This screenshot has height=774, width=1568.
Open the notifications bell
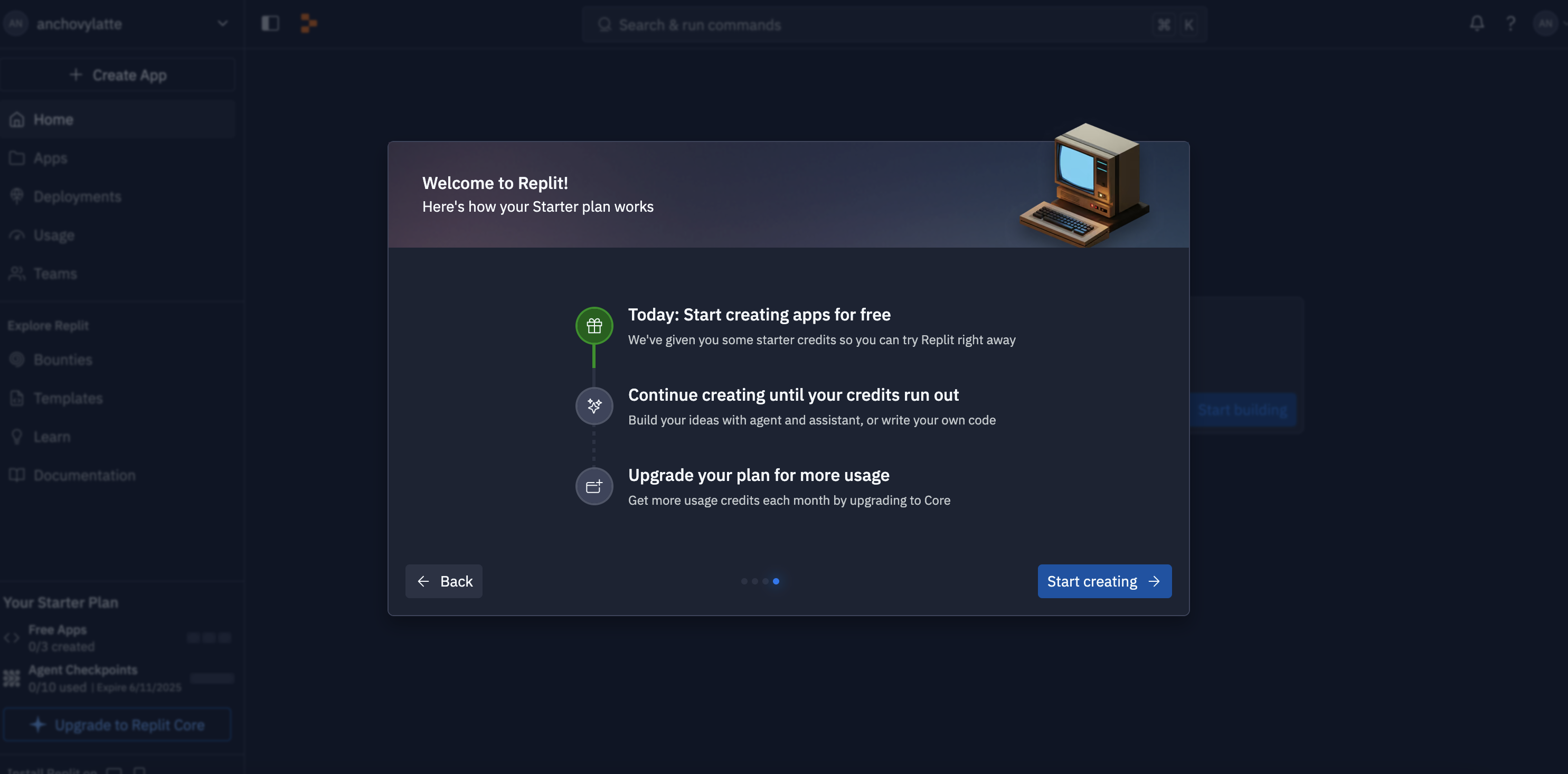click(x=1477, y=24)
